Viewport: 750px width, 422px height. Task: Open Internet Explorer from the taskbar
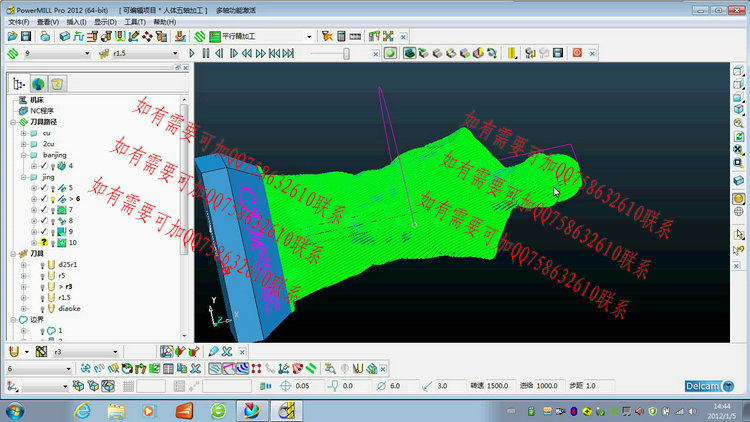pos(82,411)
